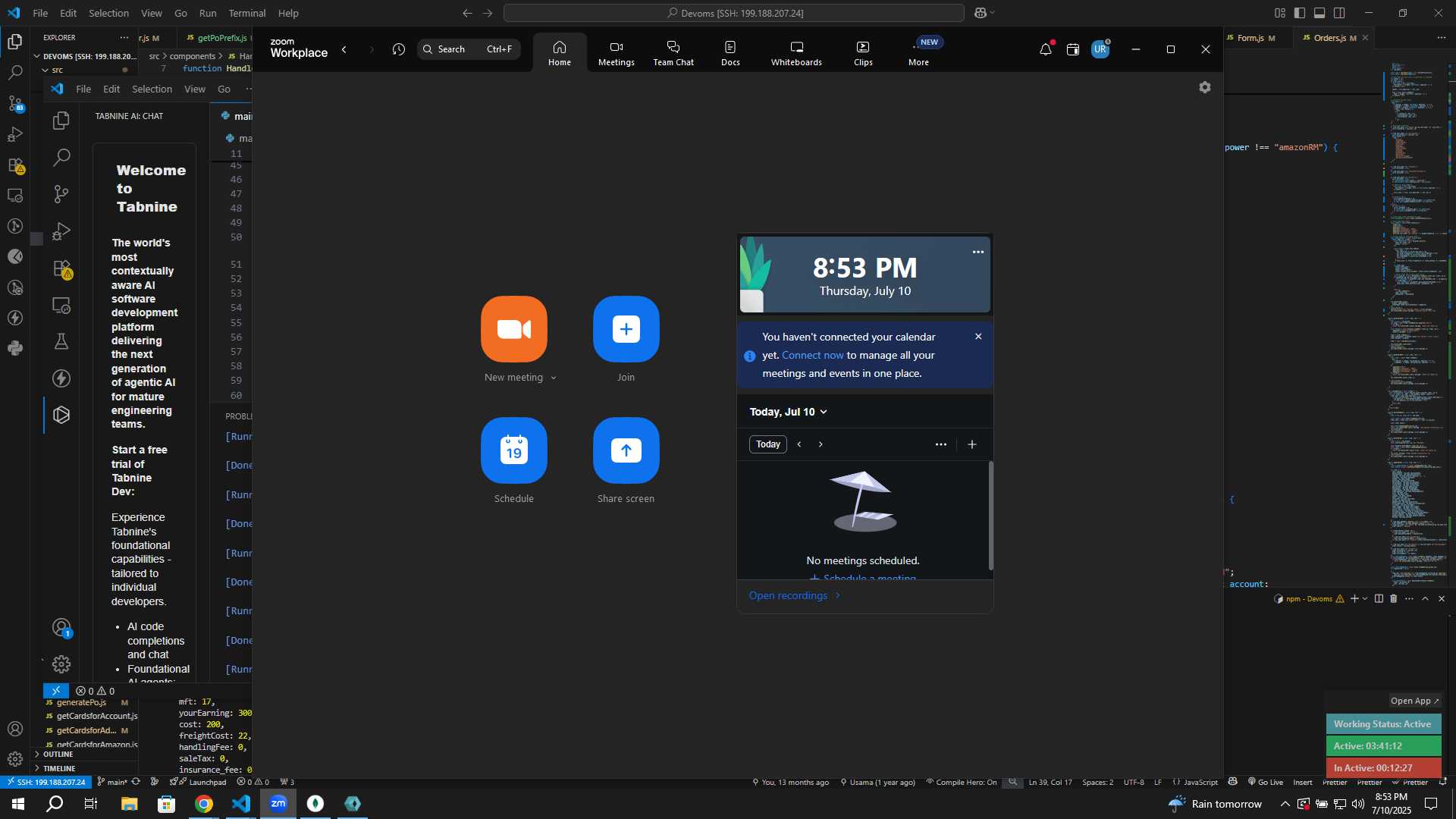Open calendar more options ellipsis

pos(941,444)
